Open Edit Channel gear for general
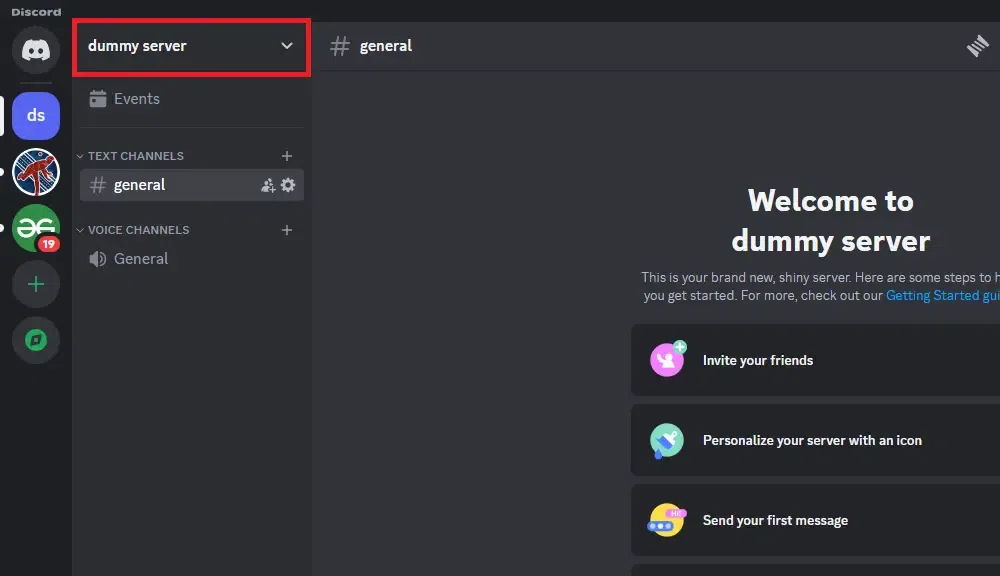 click(x=288, y=185)
